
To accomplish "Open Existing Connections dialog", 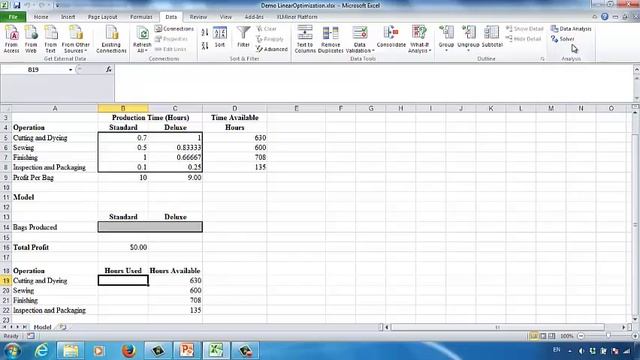I will pyautogui.click(x=111, y=39).
